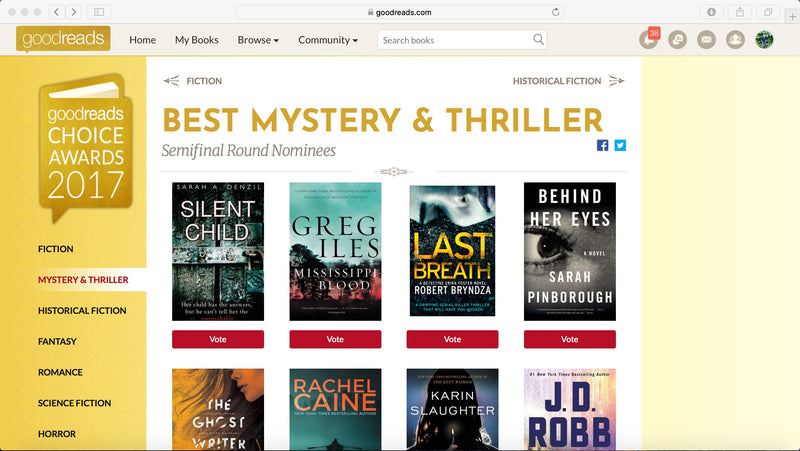Open the Karin Slaughter book cover
800x451 pixels.
coord(453,410)
